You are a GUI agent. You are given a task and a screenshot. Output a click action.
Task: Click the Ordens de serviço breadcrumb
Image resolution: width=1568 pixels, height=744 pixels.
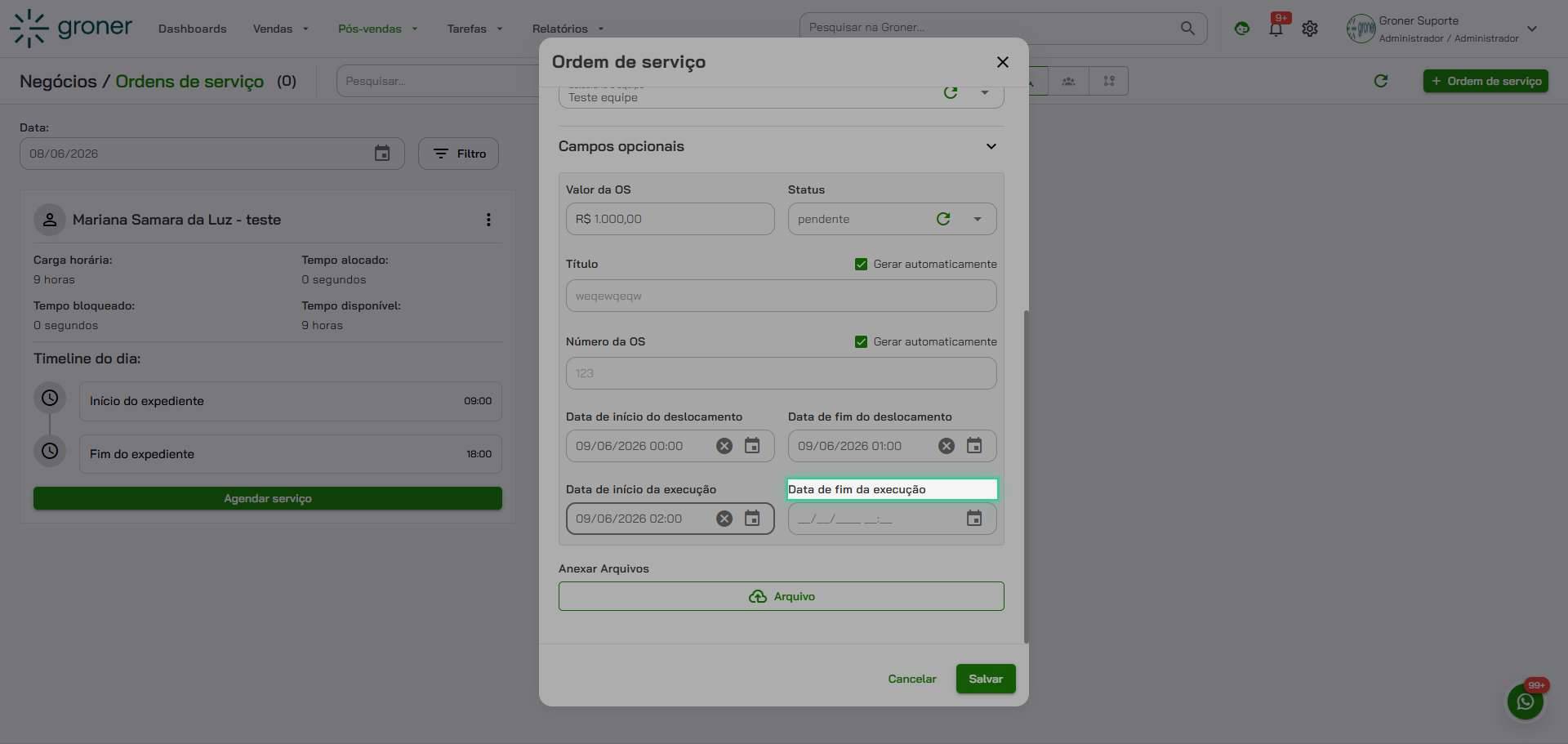click(x=189, y=81)
